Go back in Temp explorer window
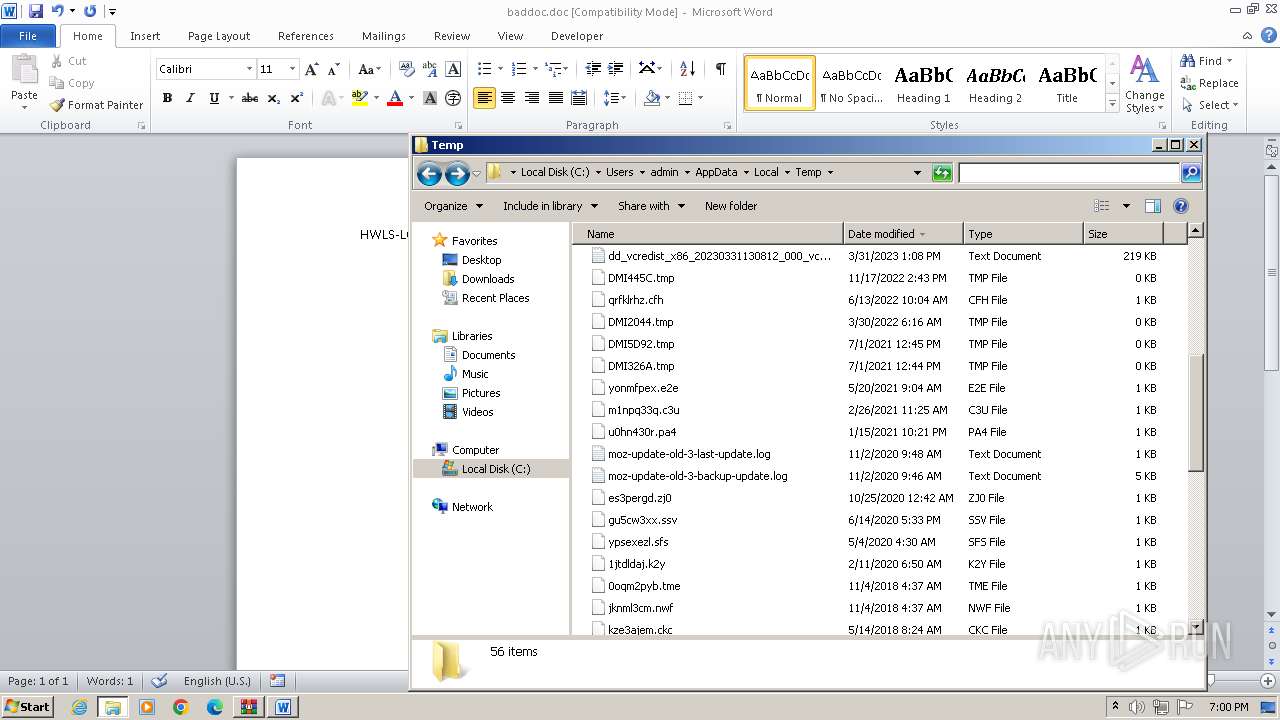This screenshot has height=720, width=1280. [429, 173]
